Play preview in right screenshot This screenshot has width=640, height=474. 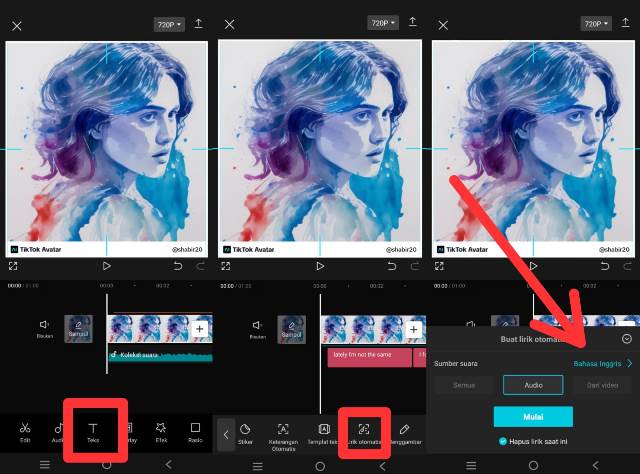tap(533, 266)
